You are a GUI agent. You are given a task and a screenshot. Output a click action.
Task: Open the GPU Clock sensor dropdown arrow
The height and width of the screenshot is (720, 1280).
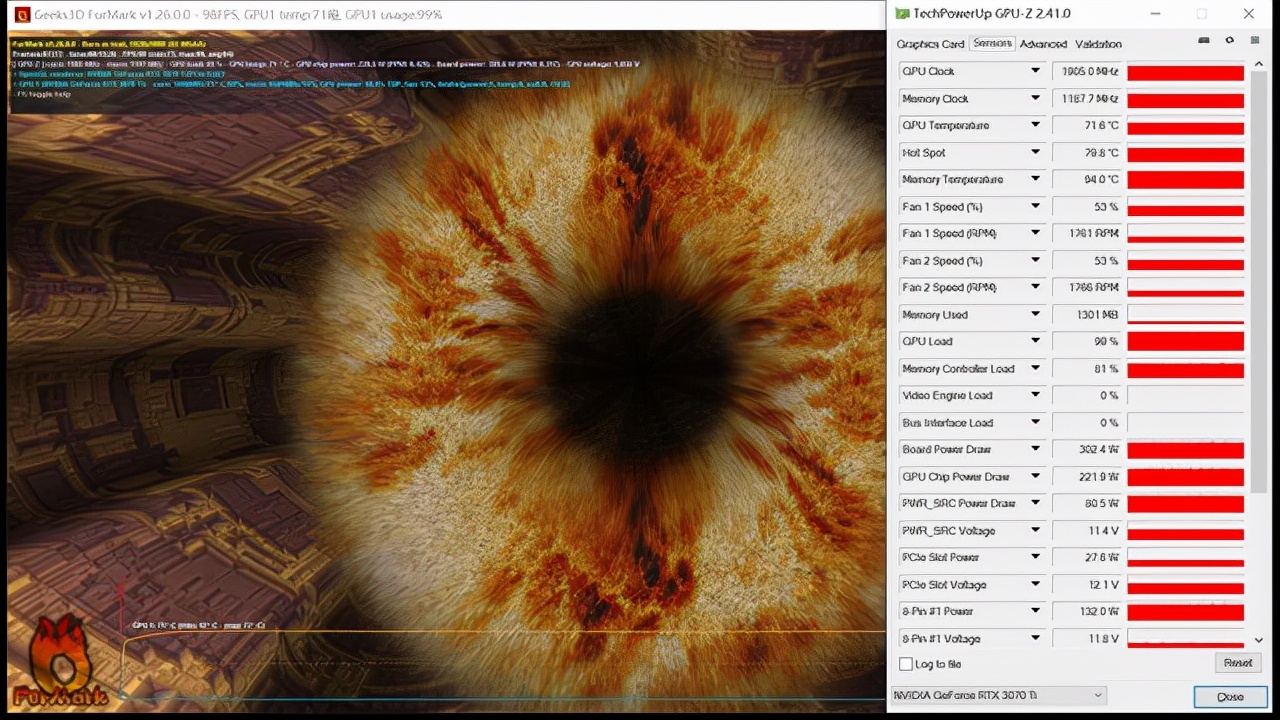[x=1035, y=71]
